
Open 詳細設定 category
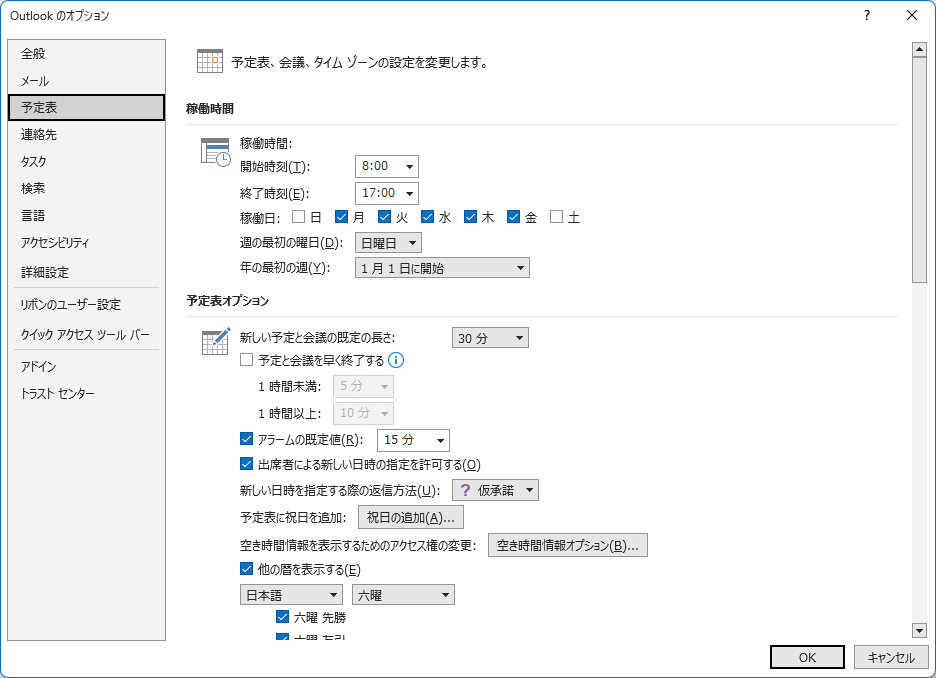point(87,272)
